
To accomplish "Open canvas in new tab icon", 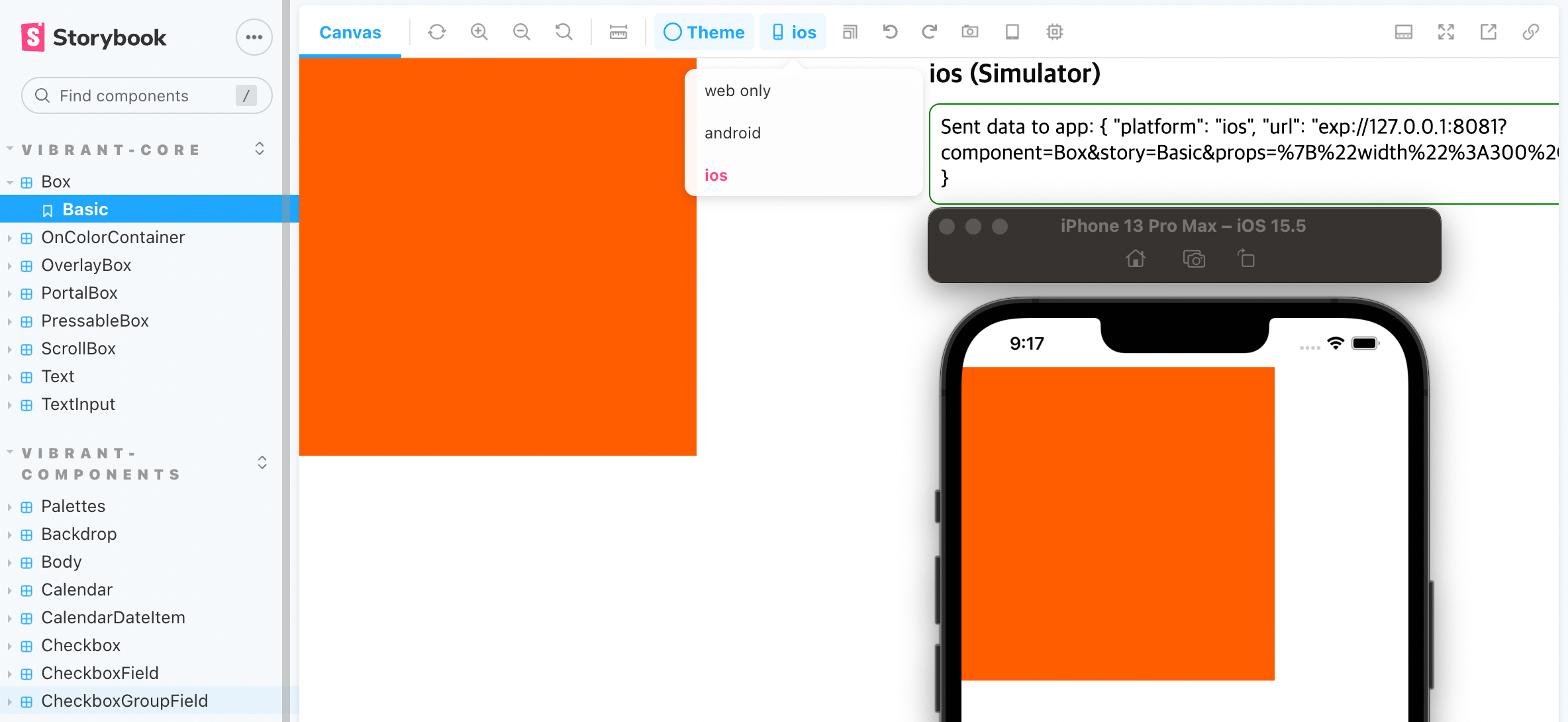I will [x=1488, y=32].
